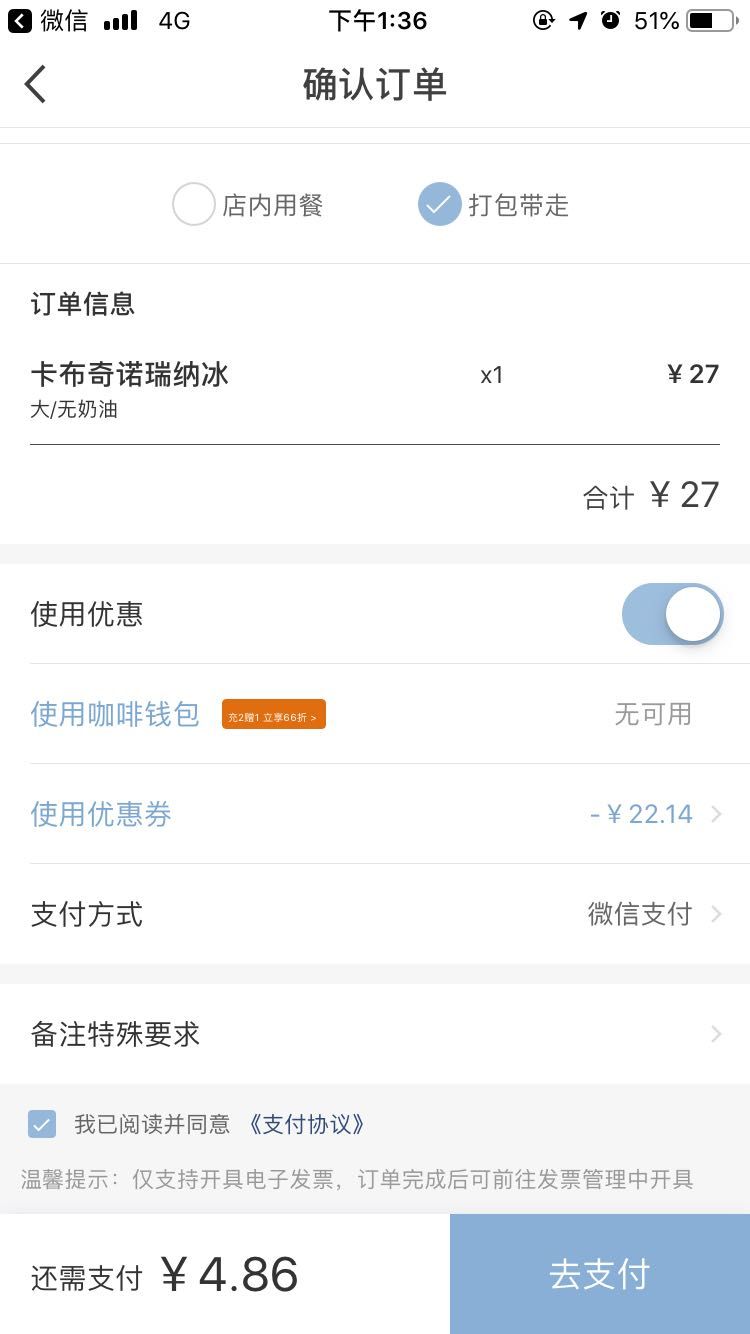
Task: Select the 打包带走 takeaway radio option
Action: [439, 205]
